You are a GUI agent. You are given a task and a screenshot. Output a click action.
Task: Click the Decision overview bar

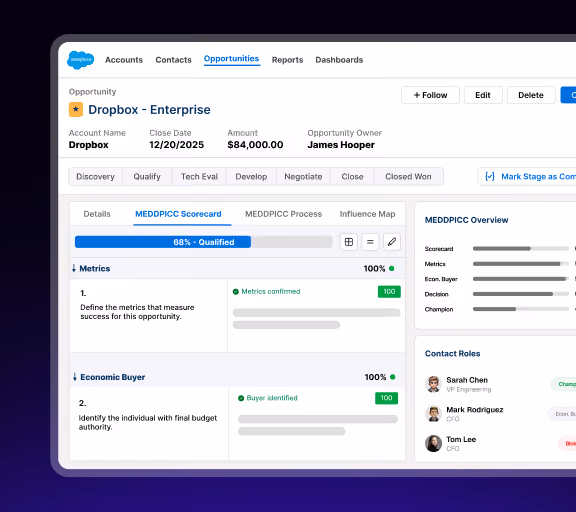(x=521, y=294)
